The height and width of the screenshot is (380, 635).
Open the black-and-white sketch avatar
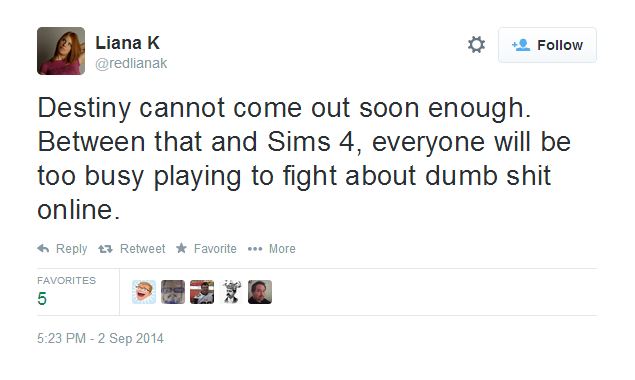[x=231, y=292]
